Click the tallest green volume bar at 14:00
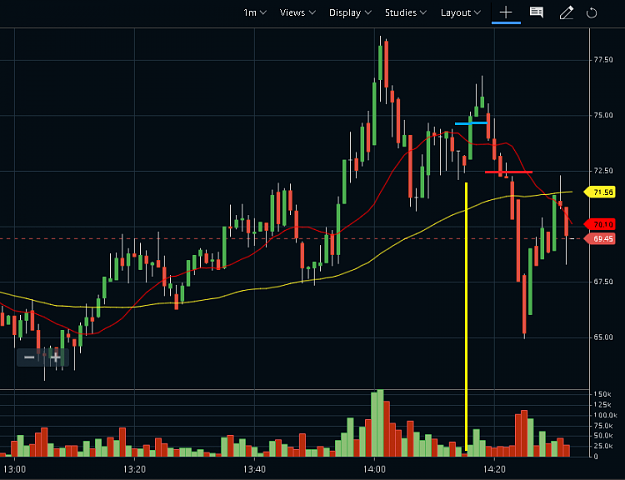Screen dimensions: 625x480 380,423
